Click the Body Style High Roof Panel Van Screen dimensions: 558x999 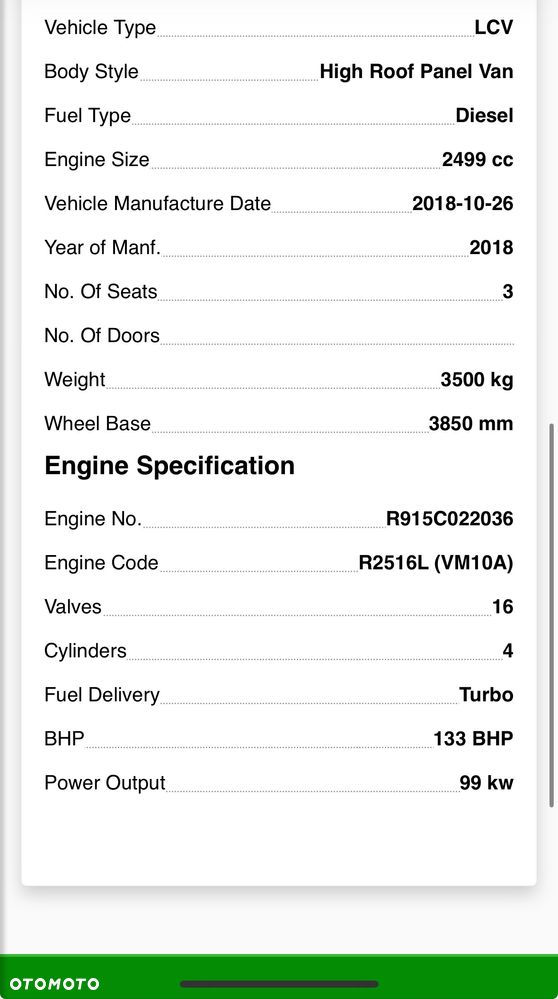[x=417, y=71]
